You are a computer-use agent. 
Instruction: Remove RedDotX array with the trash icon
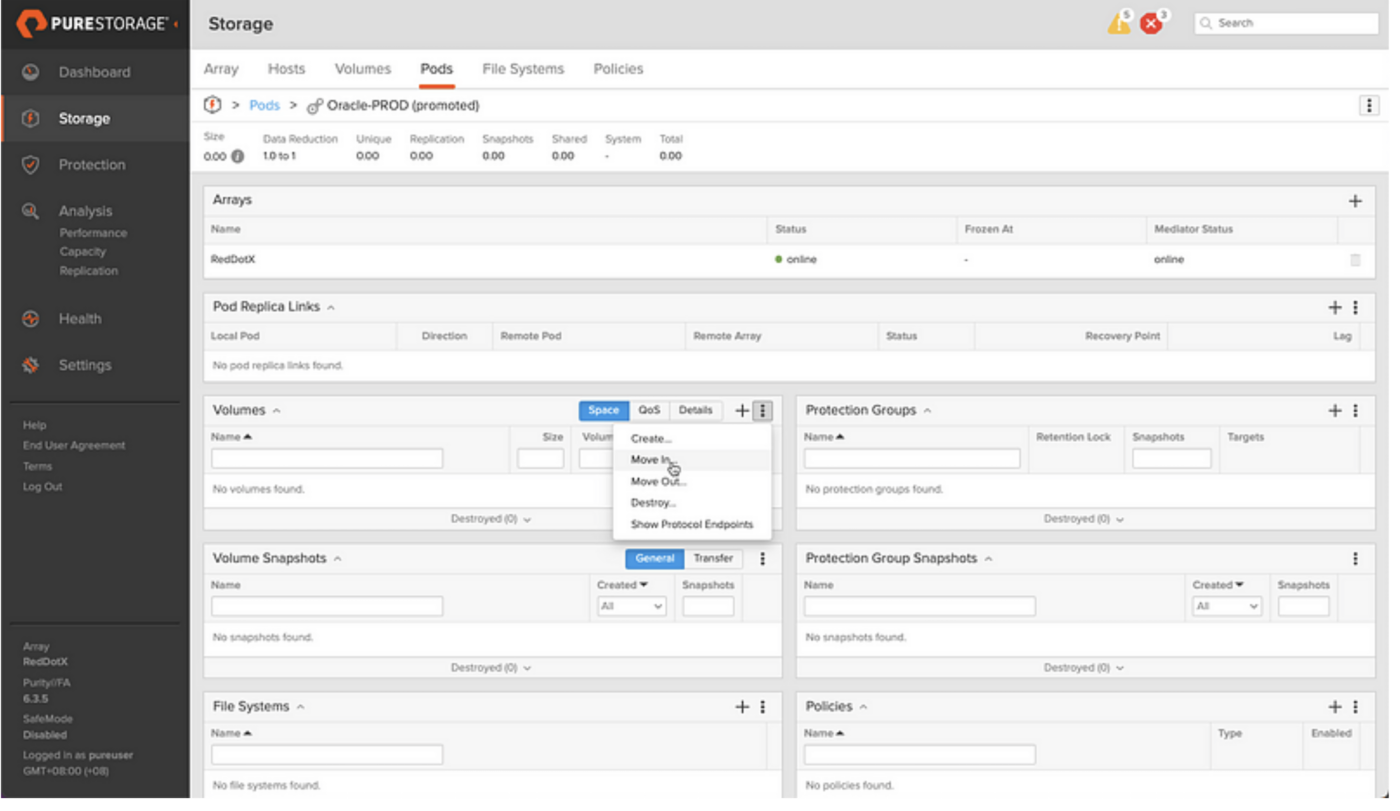[x=1355, y=260]
